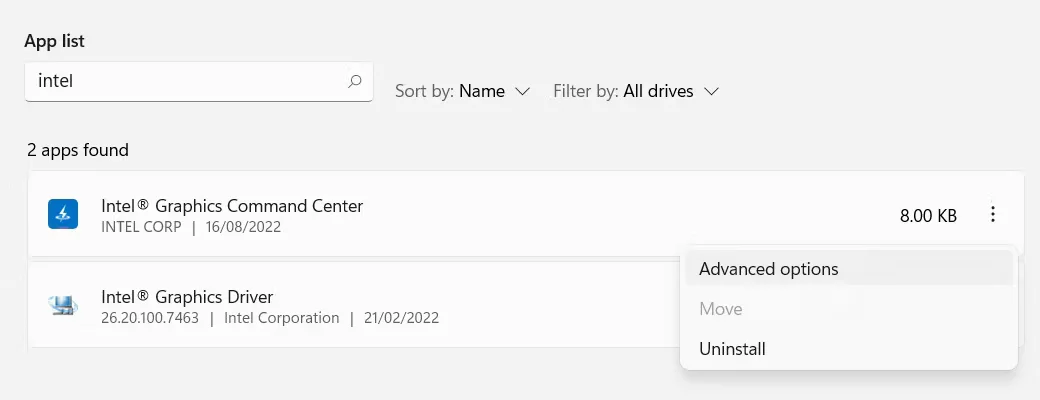1040x400 pixels.
Task: Click the greyed-out Move menu entry
Action: [x=720, y=309]
